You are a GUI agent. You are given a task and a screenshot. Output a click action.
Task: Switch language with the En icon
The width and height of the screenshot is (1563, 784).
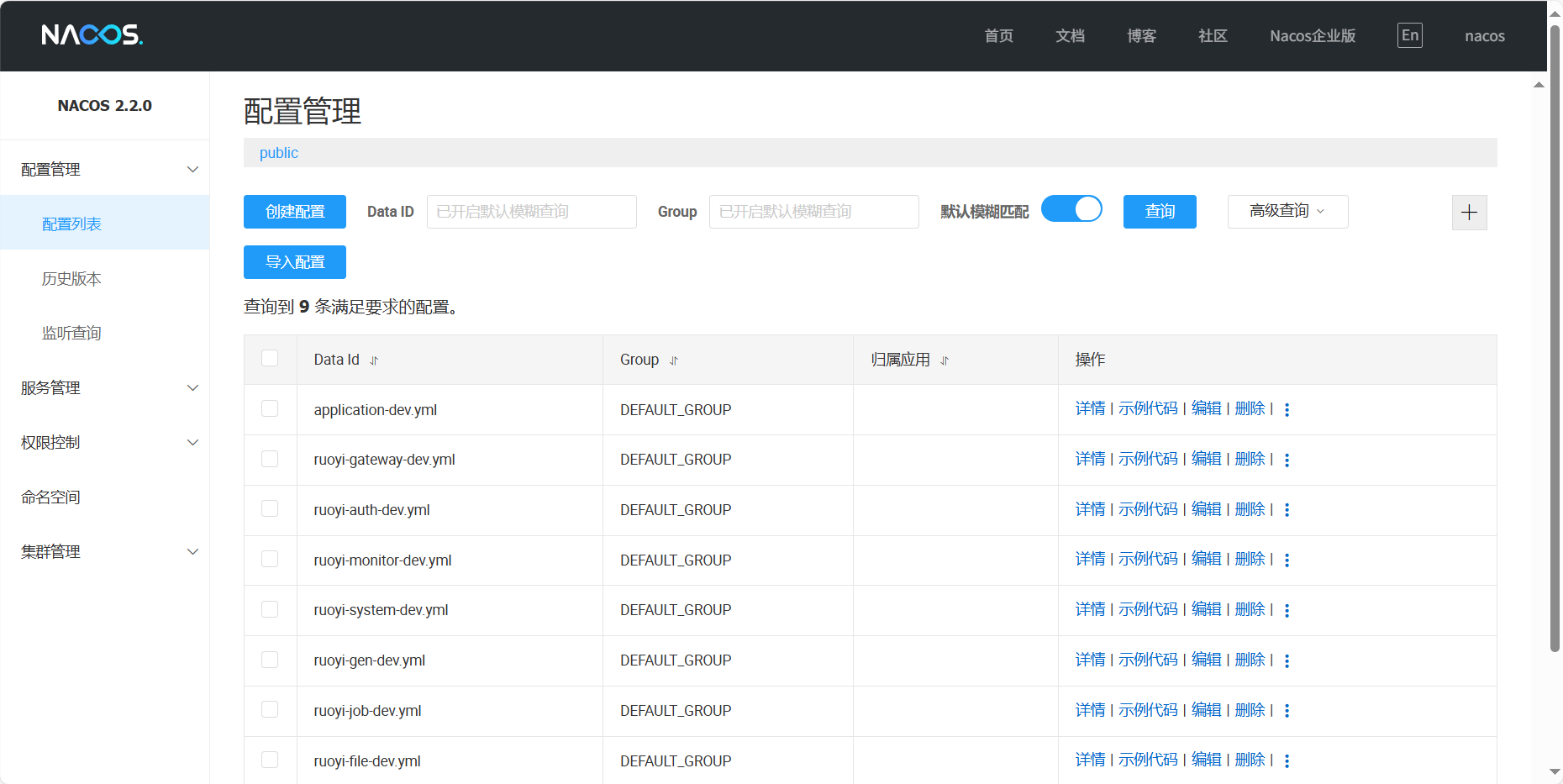1409,35
